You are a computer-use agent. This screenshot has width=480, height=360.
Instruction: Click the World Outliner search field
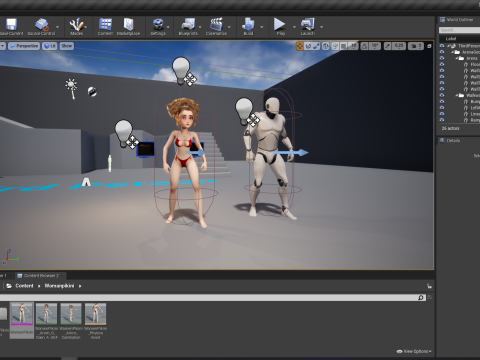459,30
